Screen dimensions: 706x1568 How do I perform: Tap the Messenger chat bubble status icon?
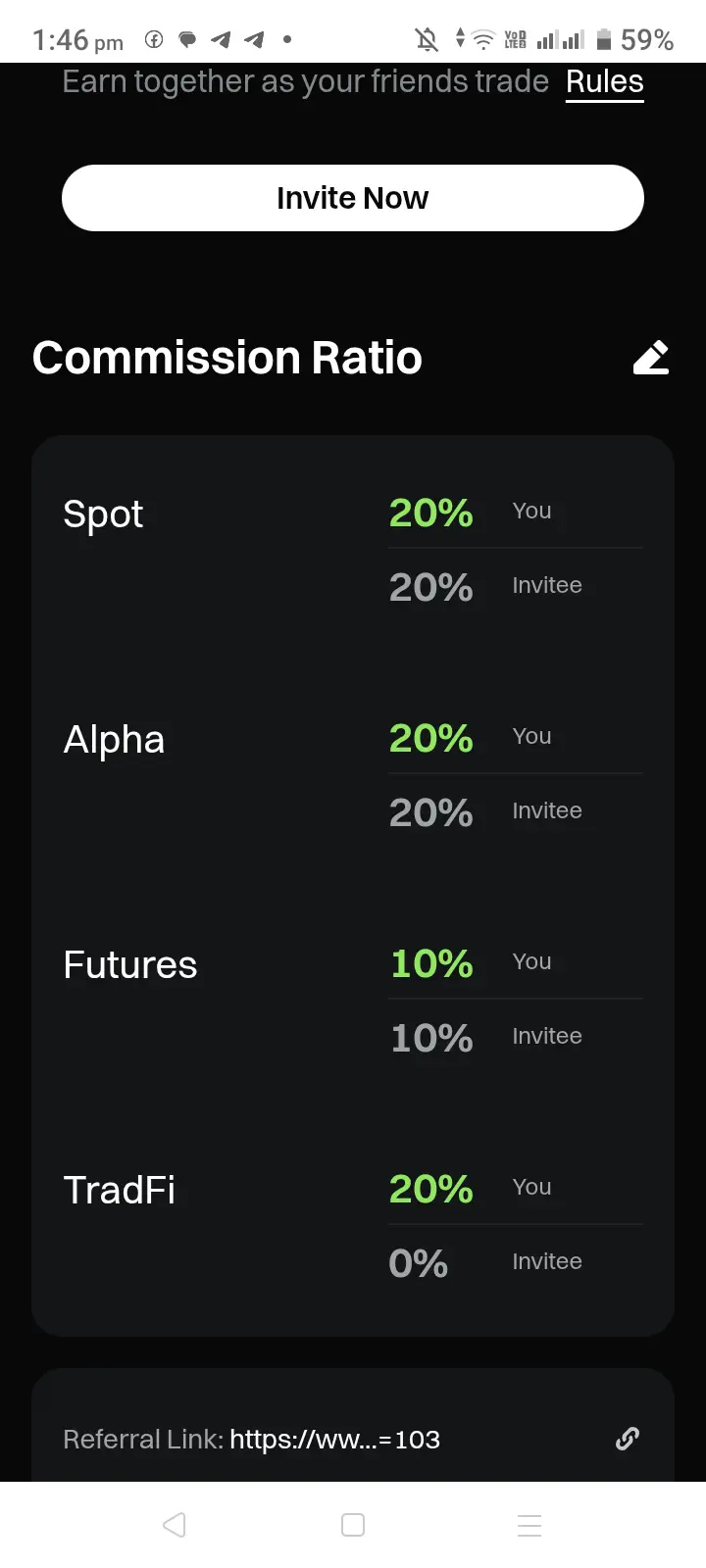click(x=187, y=39)
